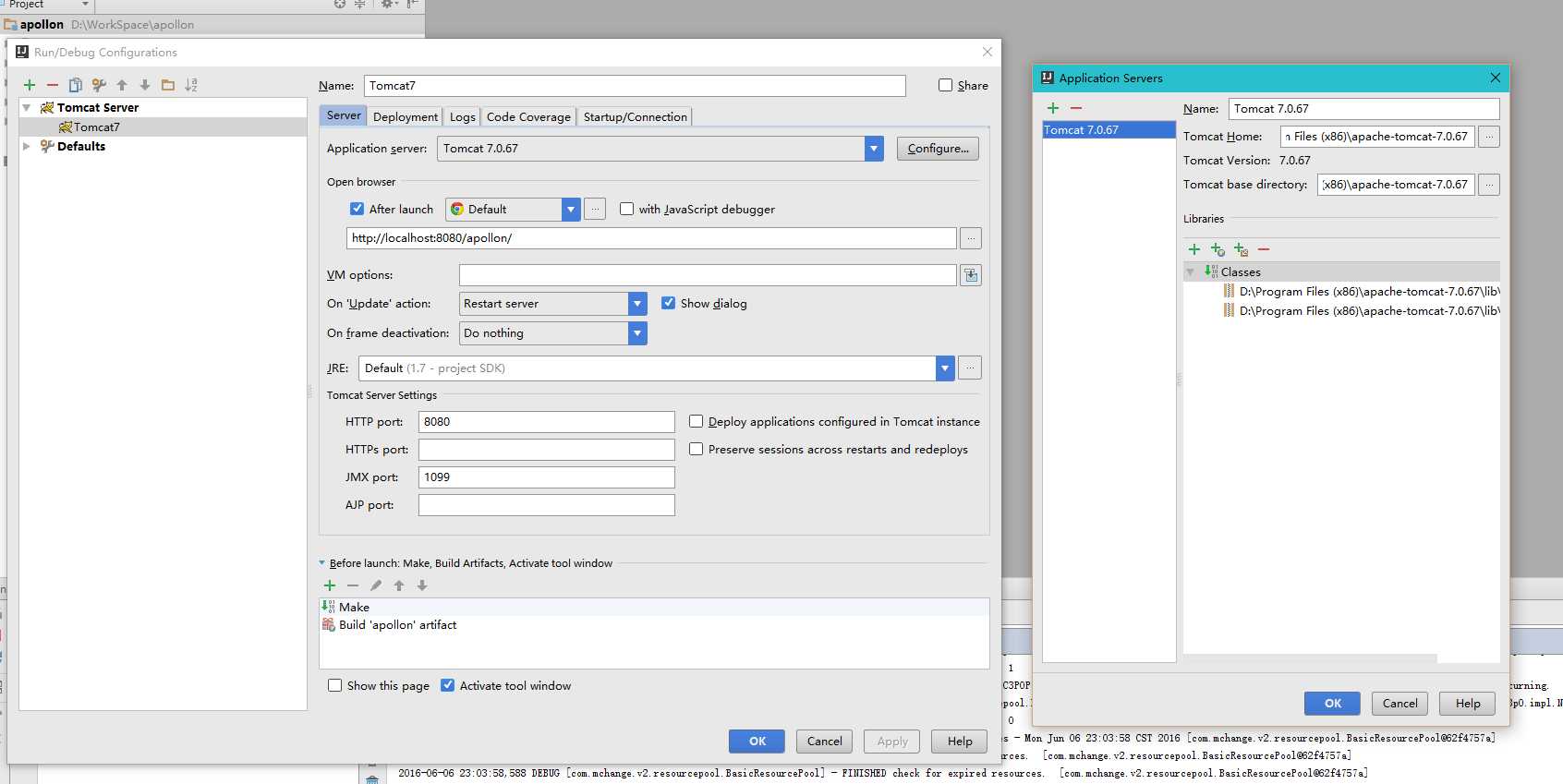The image size is (1563, 784).
Task: Move the Before launch task up
Action: pyautogui.click(x=399, y=585)
